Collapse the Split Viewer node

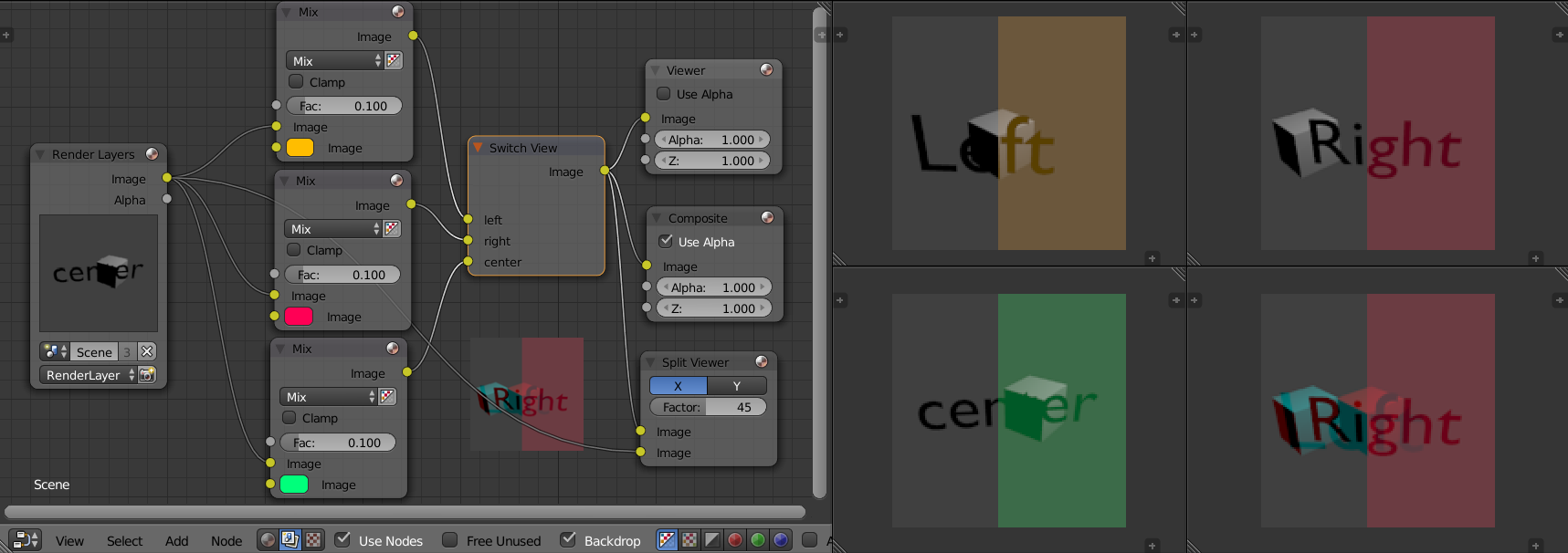pos(650,363)
